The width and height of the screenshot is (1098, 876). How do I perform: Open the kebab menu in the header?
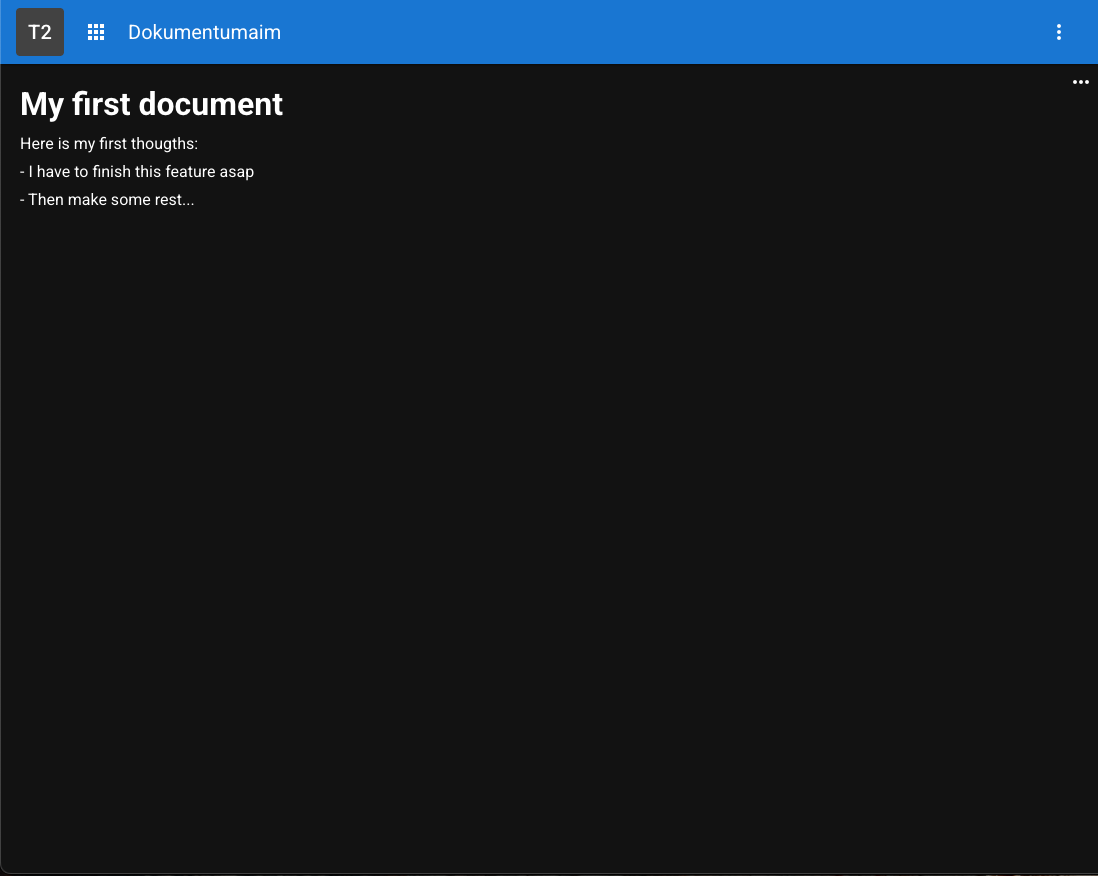click(x=1059, y=32)
